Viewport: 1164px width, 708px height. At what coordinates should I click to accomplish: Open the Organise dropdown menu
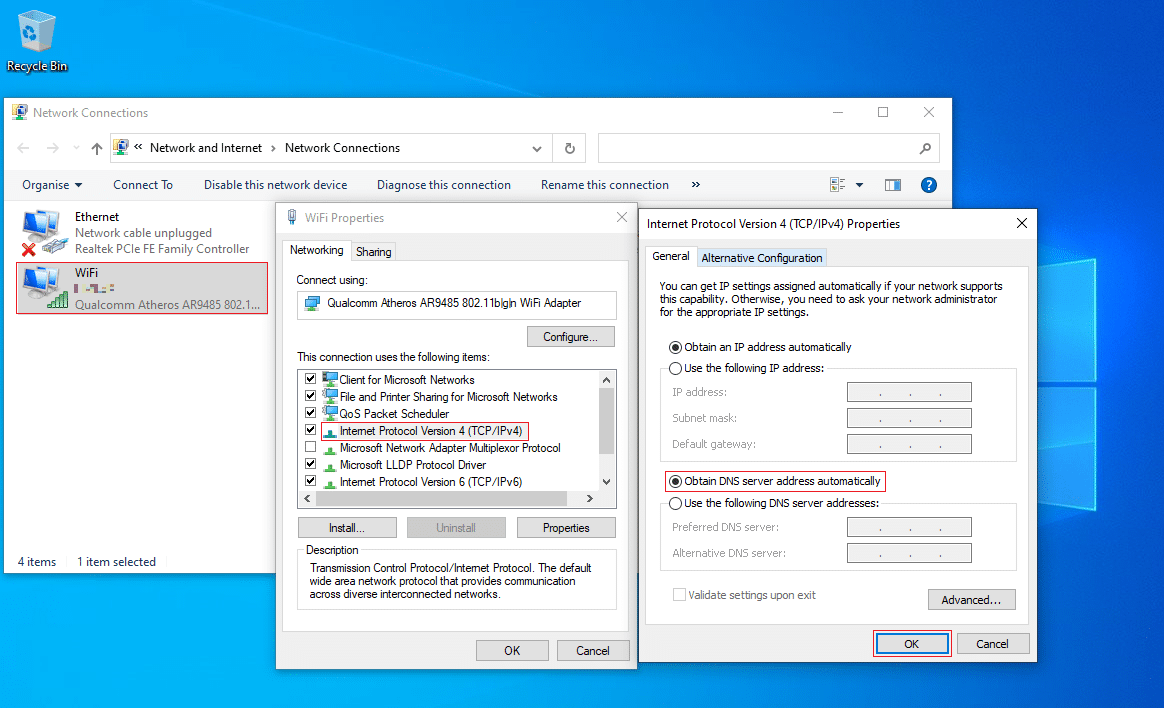(x=53, y=185)
